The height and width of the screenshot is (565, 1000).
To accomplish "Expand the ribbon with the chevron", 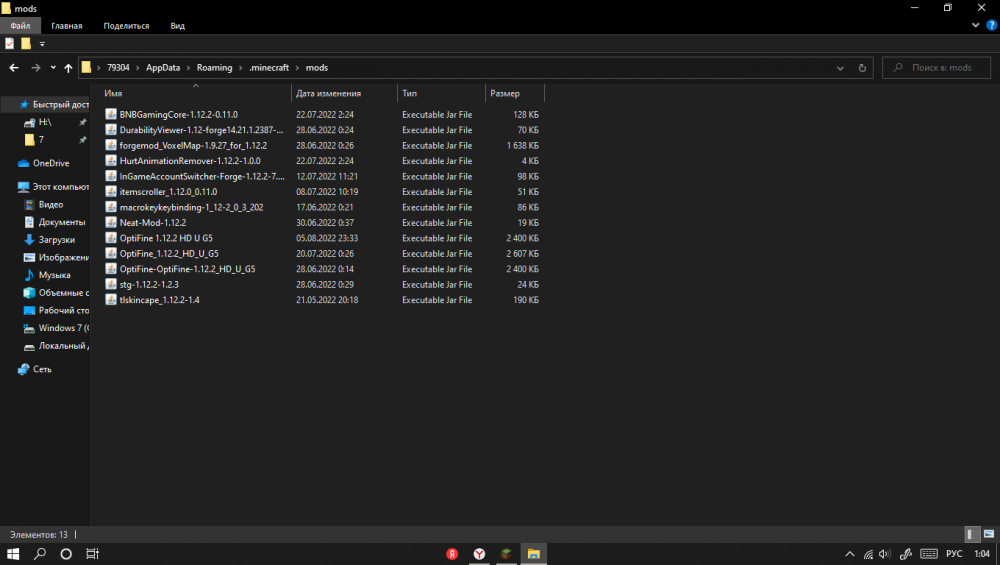I will (x=975, y=26).
